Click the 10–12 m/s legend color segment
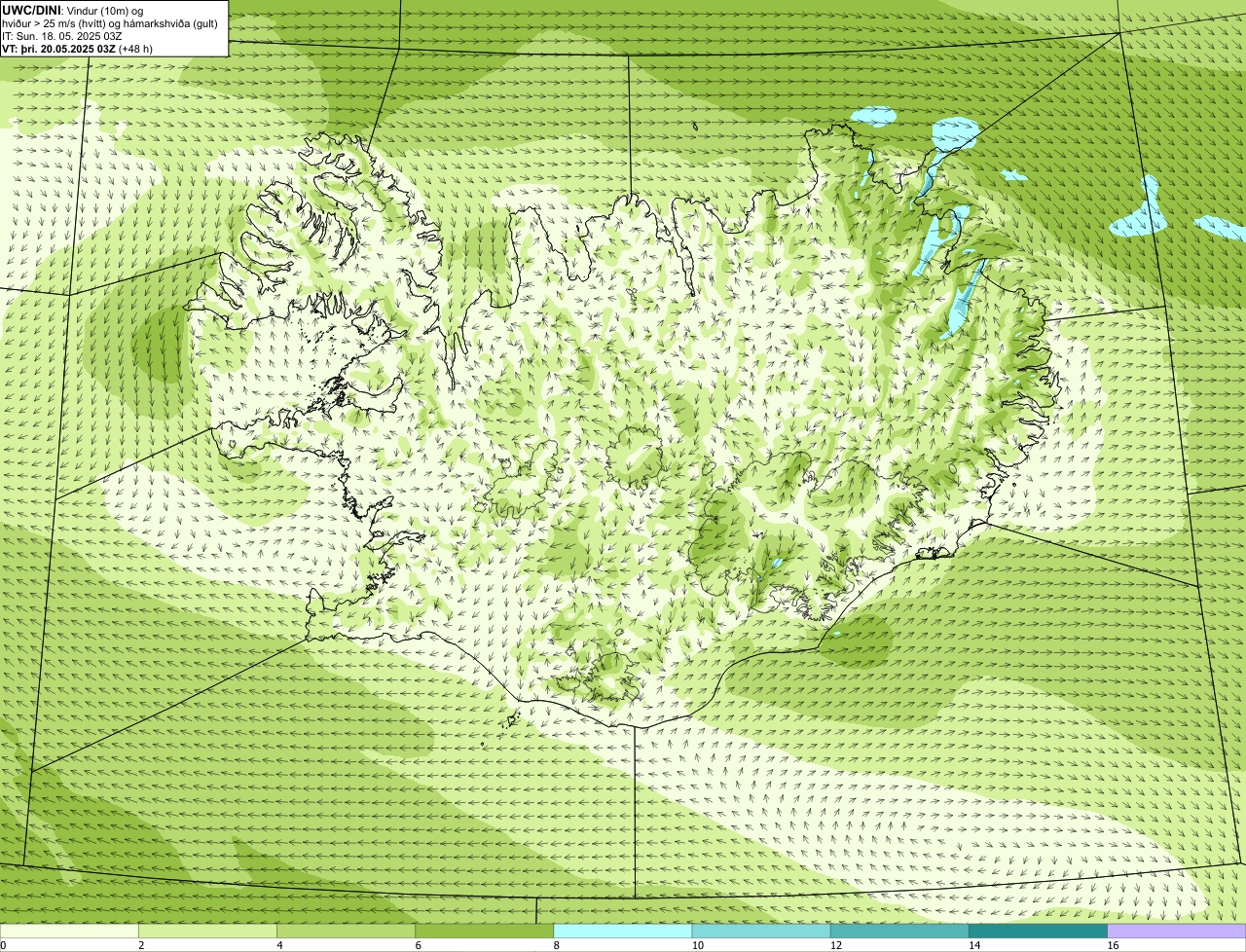1246x952 pixels. click(x=761, y=932)
